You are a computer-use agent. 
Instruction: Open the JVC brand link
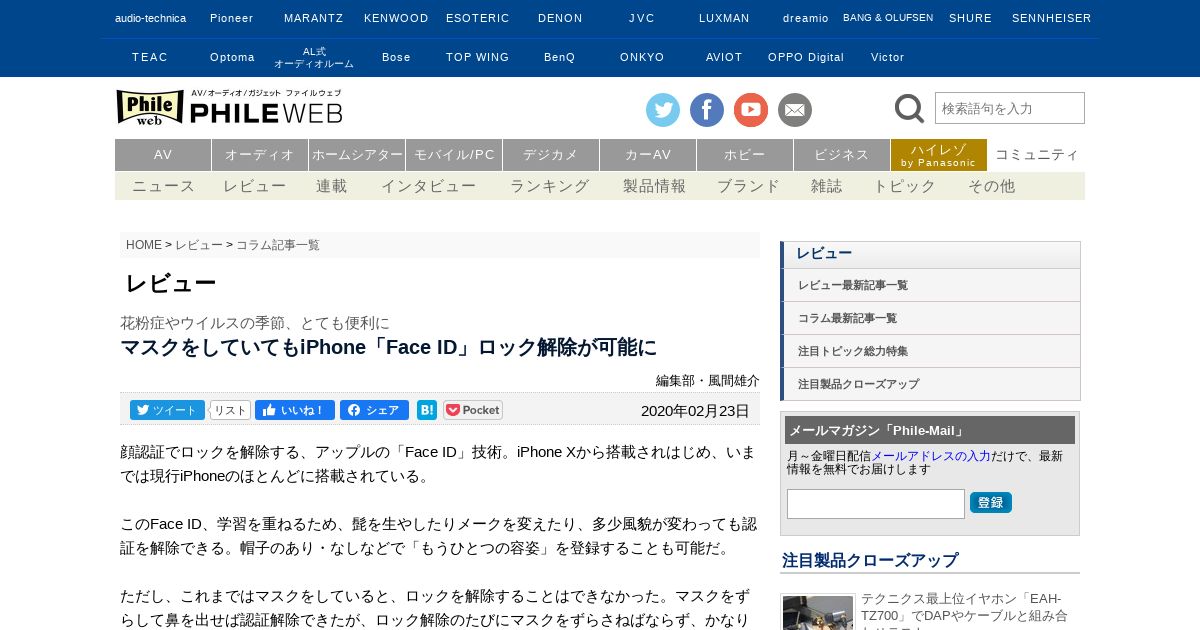642,18
